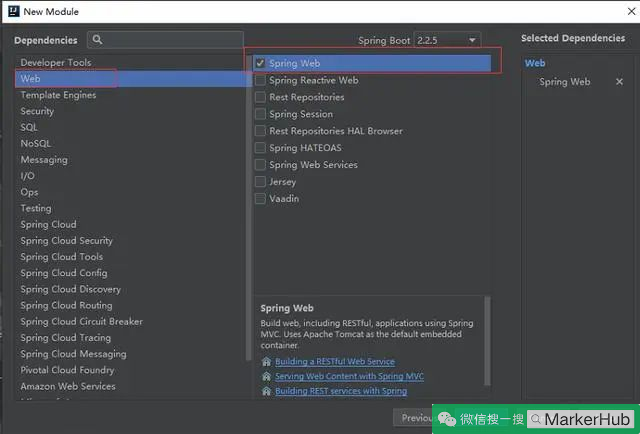Tick the Jersey checkbox
This screenshot has height=434, width=640.
click(260, 182)
